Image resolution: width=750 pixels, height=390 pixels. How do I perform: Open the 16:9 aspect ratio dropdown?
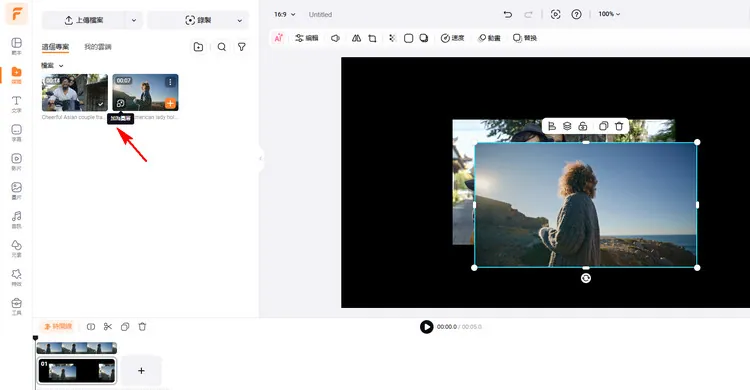point(285,14)
